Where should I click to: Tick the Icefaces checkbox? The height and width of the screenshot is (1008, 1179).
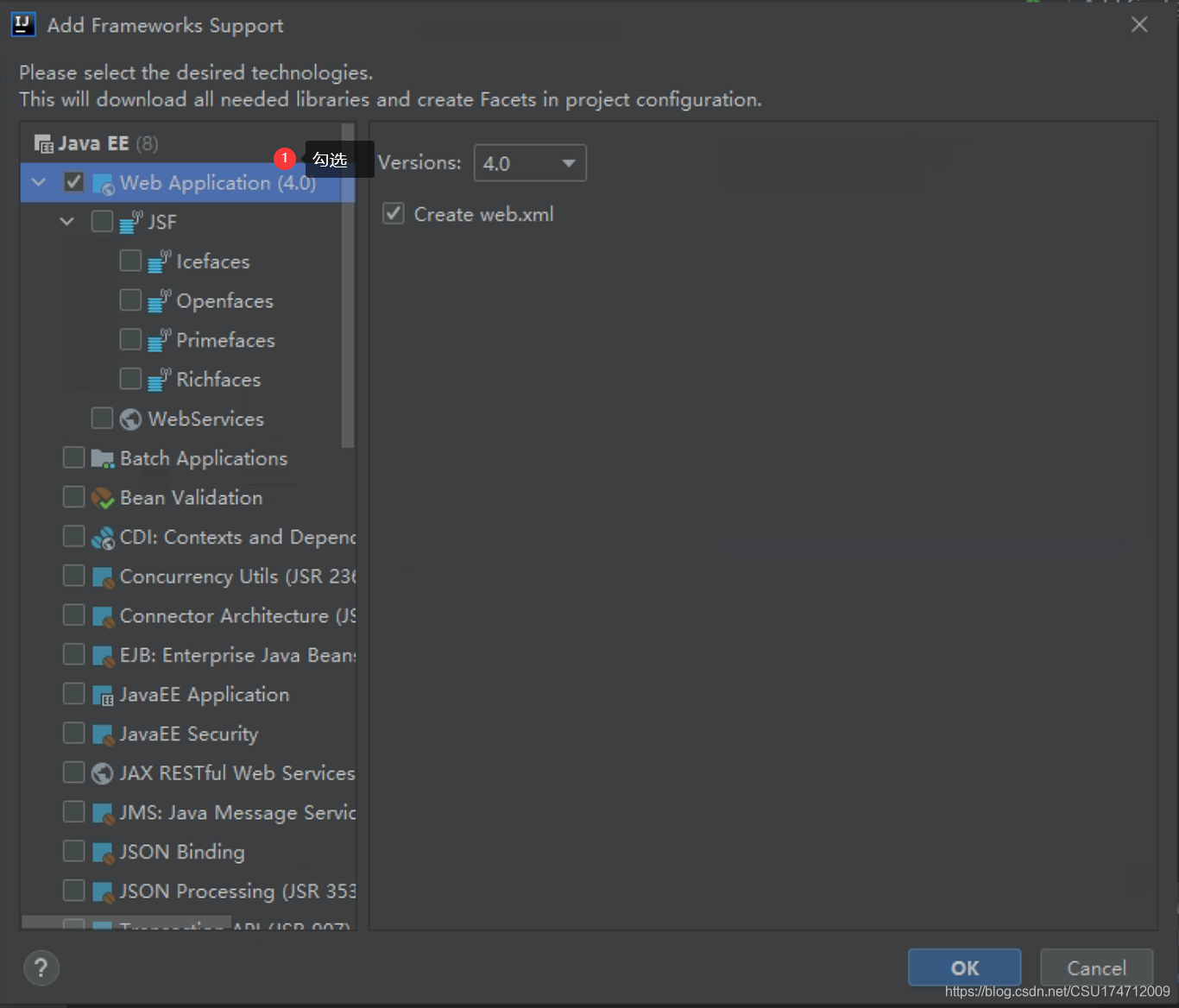[x=130, y=261]
